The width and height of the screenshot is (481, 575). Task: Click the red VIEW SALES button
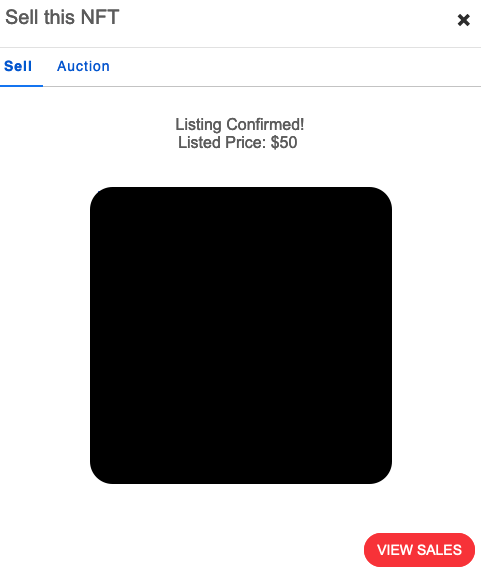tap(419, 550)
